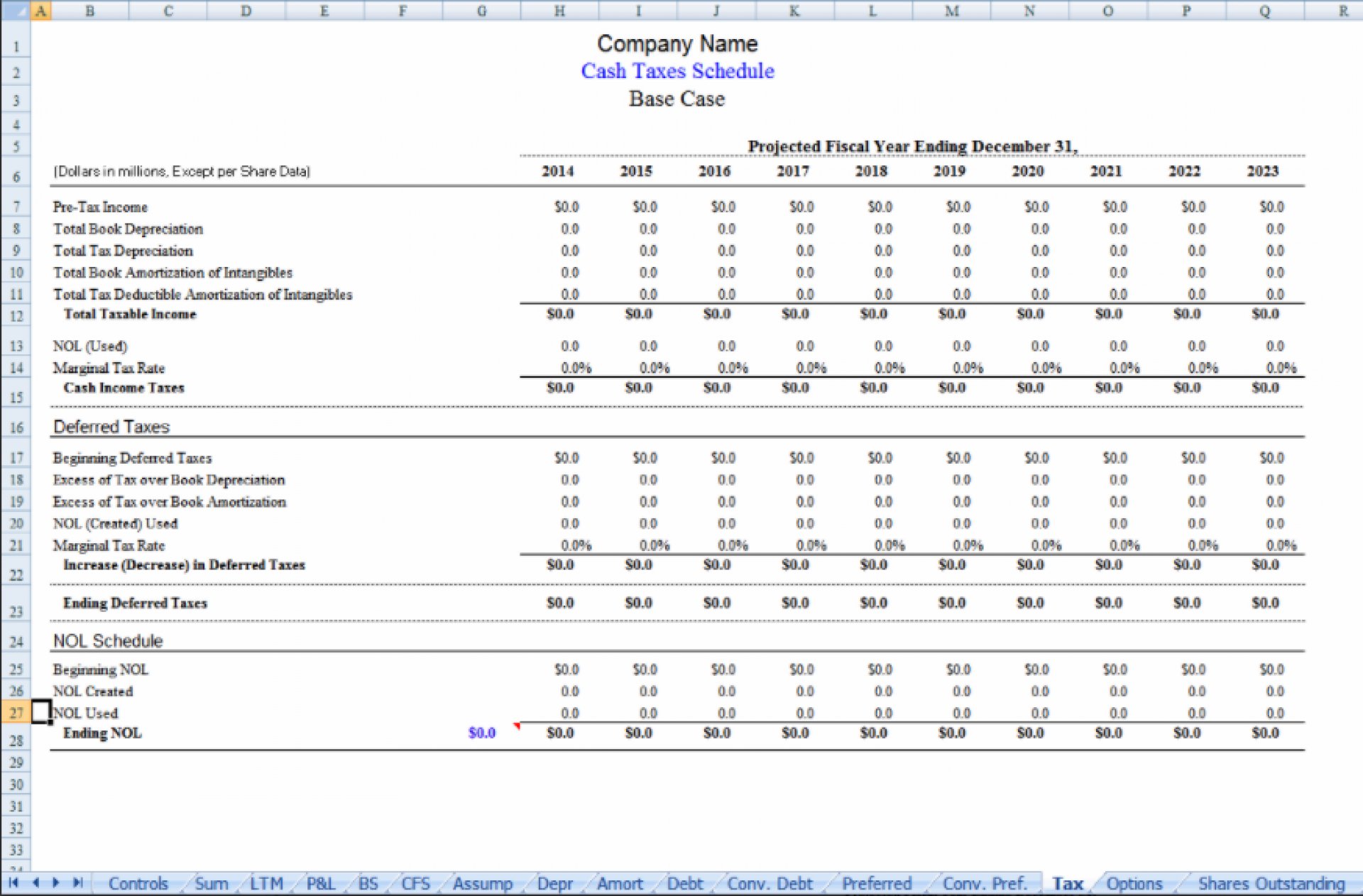The width and height of the screenshot is (1363, 896).
Task: Select column Q header
Action: pyautogui.click(x=1264, y=11)
